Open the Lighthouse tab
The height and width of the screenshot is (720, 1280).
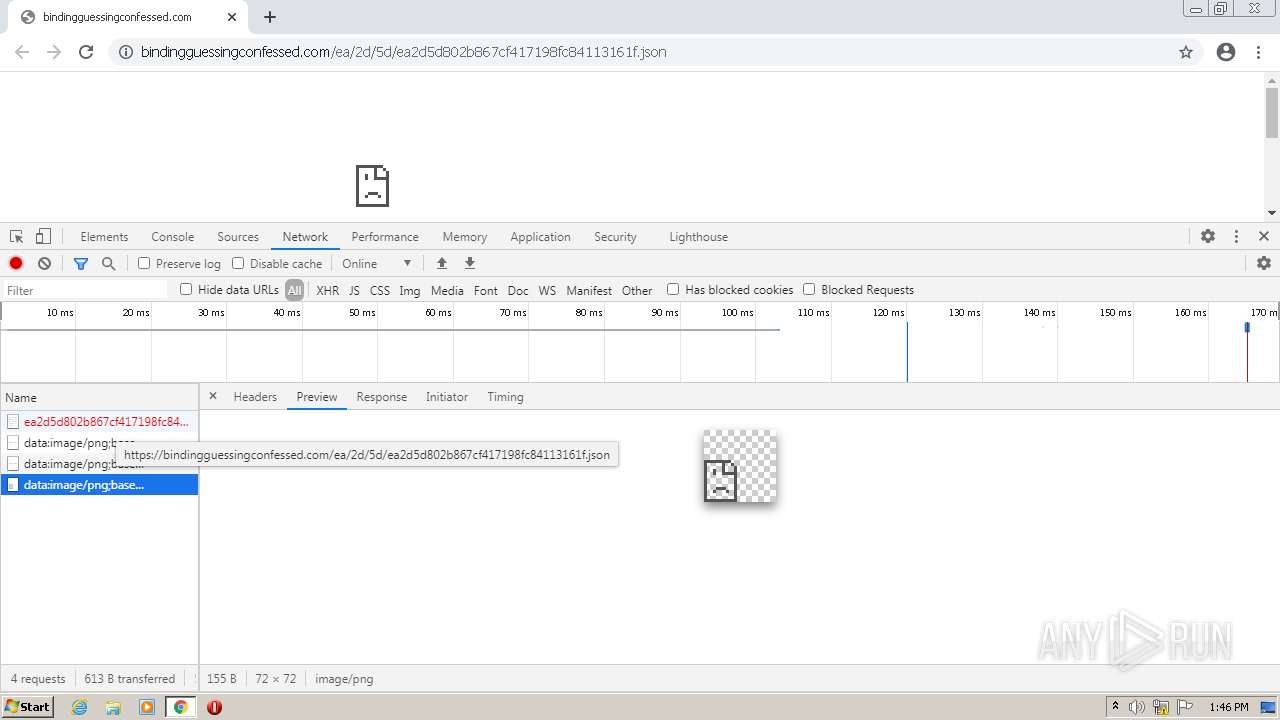coord(698,237)
